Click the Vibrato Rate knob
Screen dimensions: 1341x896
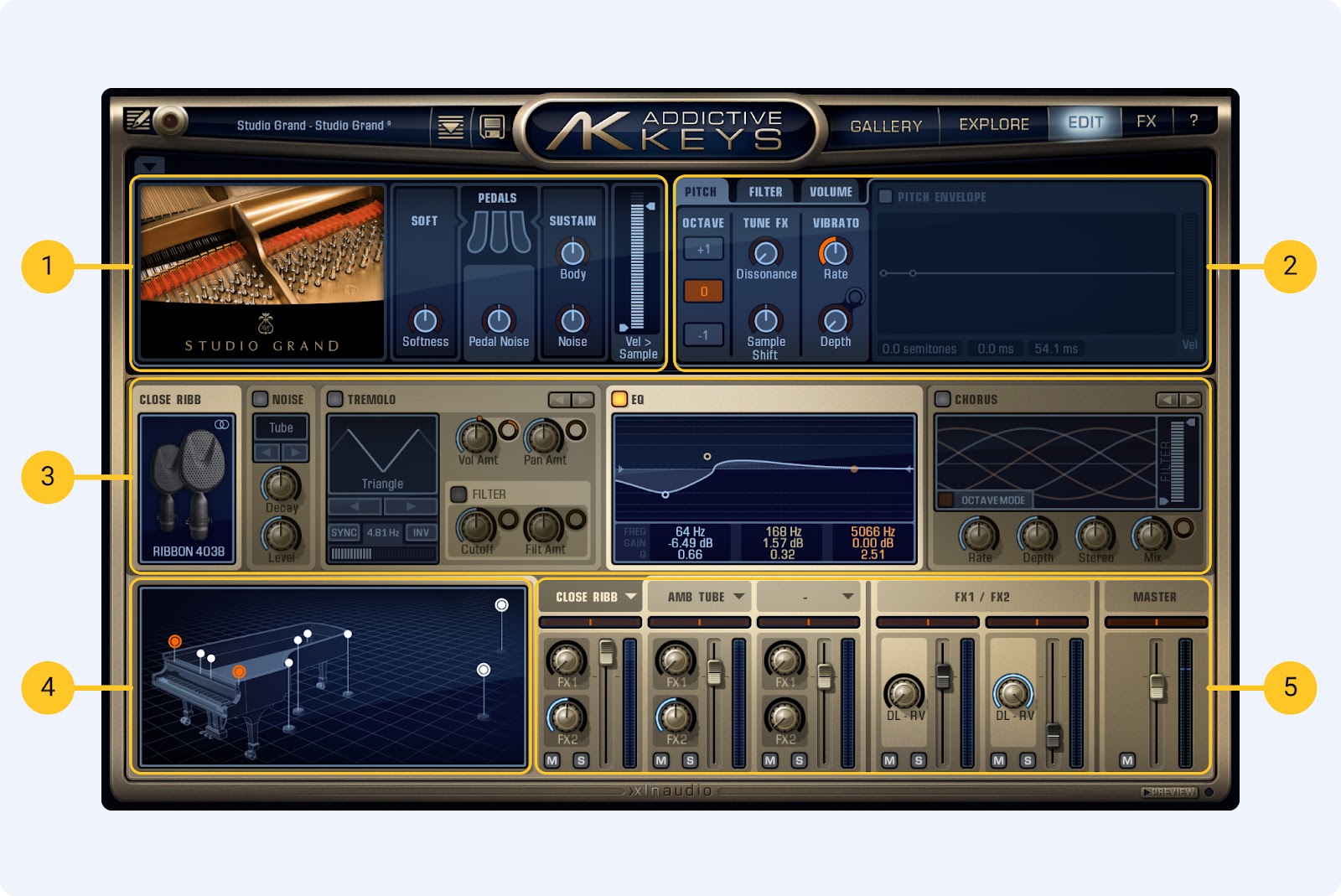835,251
